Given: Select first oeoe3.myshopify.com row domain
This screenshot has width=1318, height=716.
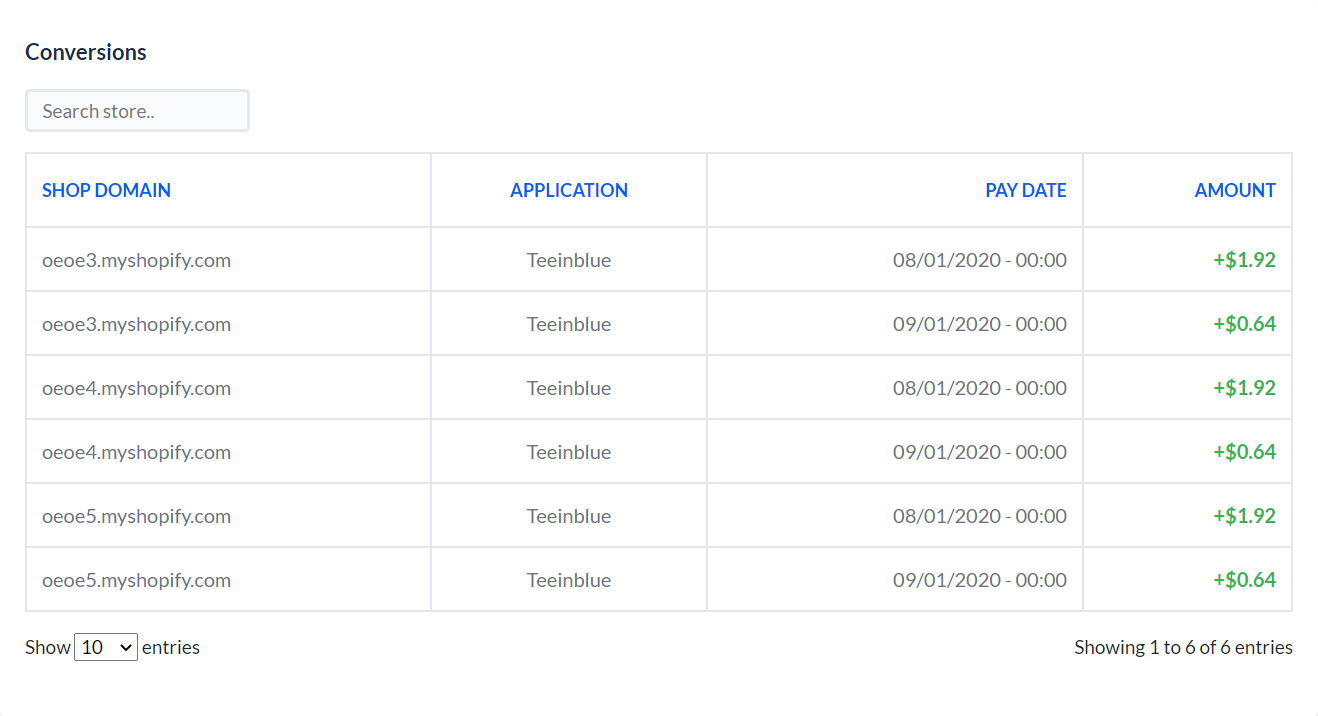Looking at the screenshot, I should (136, 260).
